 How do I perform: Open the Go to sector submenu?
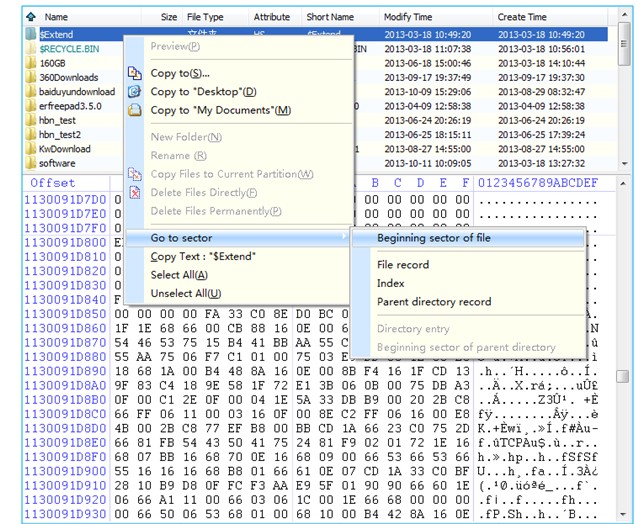(x=238, y=238)
